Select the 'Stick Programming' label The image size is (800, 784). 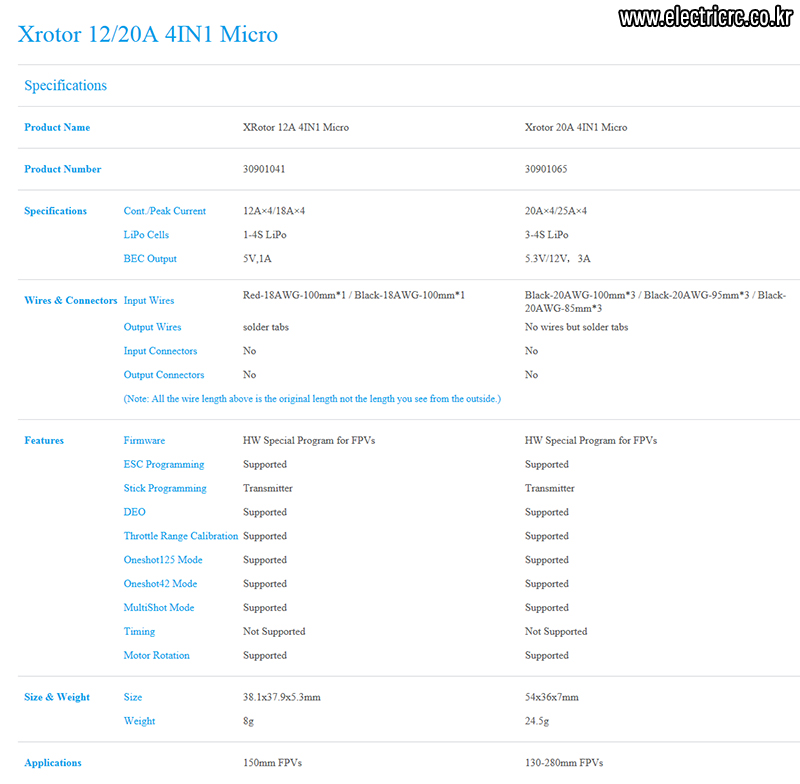tap(165, 488)
